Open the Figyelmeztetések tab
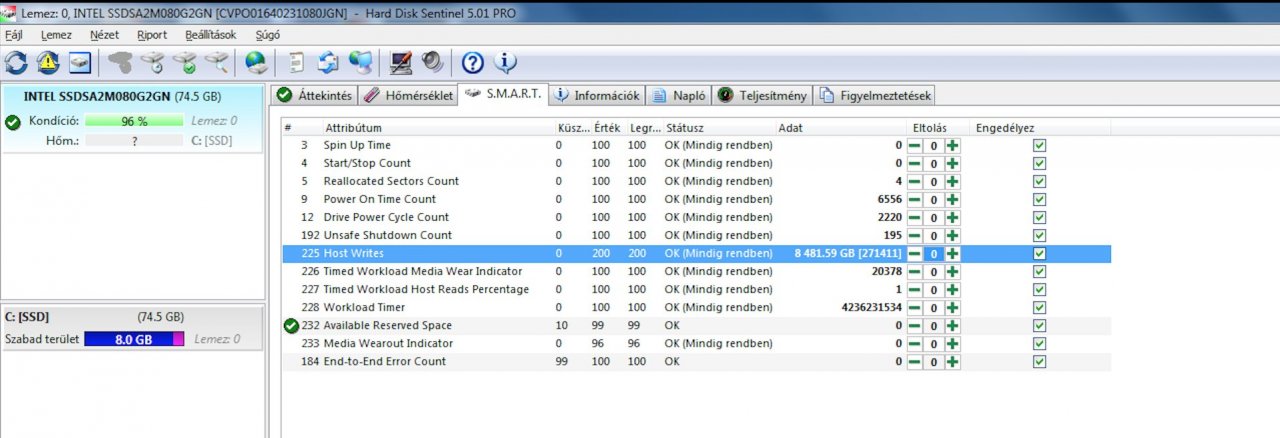Screen dimensions: 1280x438 pos(876,96)
